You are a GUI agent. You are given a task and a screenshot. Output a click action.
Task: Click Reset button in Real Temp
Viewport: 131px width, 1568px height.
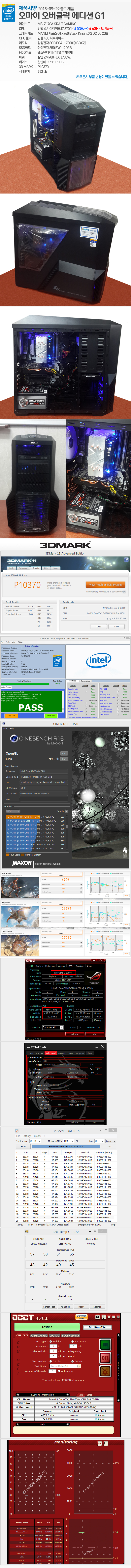(x=82, y=1307)
